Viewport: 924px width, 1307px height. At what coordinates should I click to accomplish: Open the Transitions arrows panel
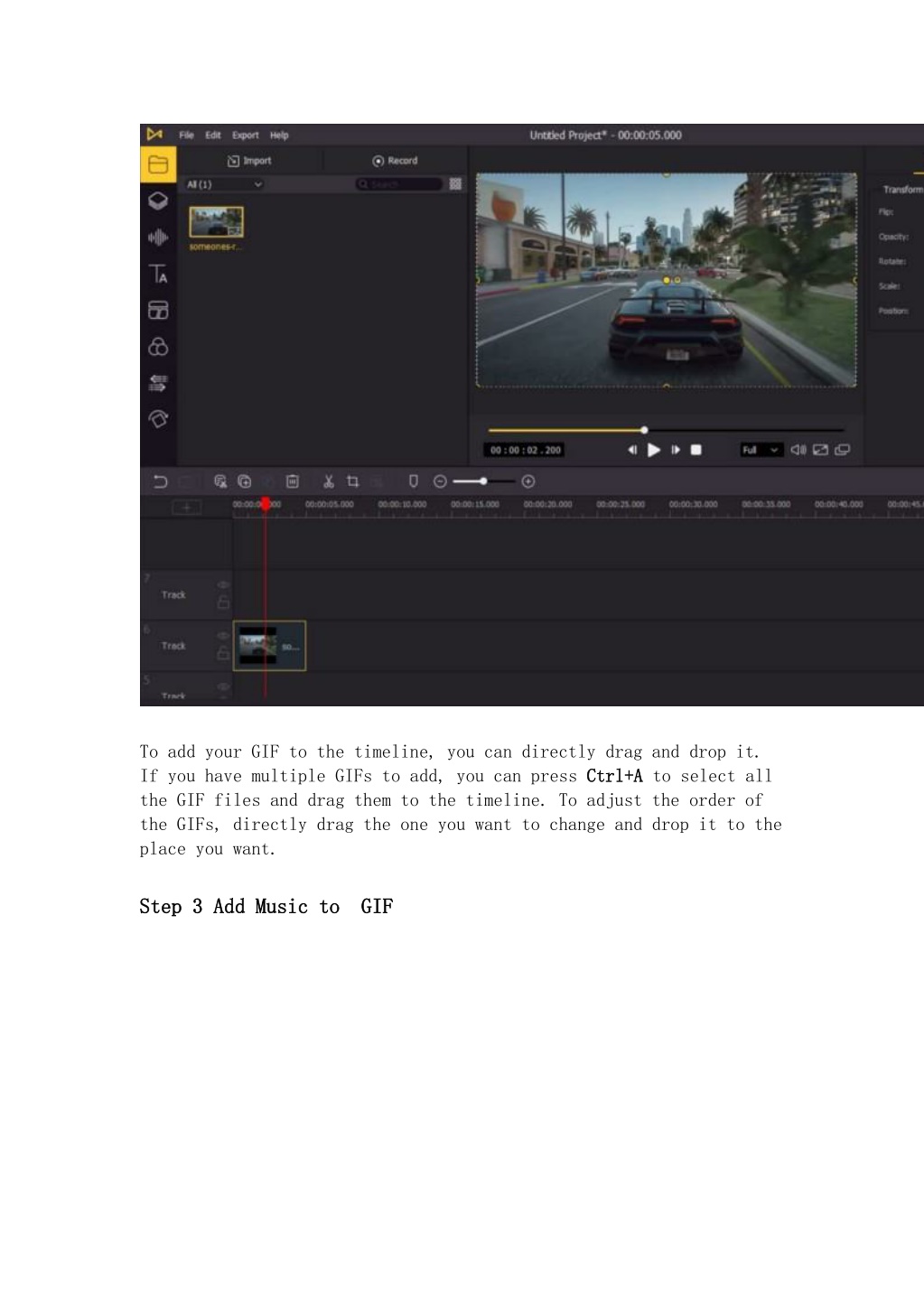pos(158,383)
